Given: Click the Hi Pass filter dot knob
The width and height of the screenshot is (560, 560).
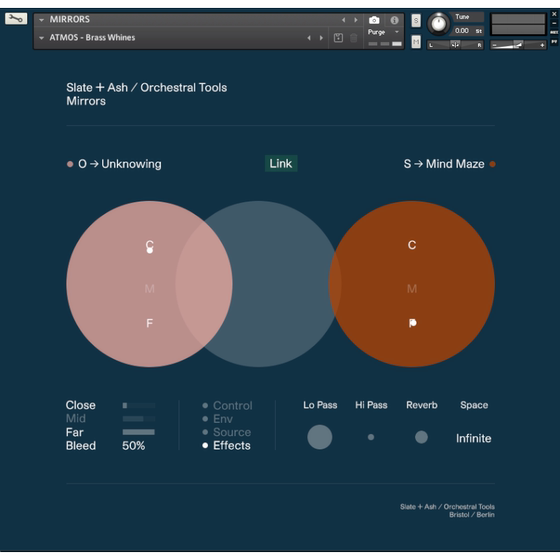Looking at the screenshot, I should [371, 437].
